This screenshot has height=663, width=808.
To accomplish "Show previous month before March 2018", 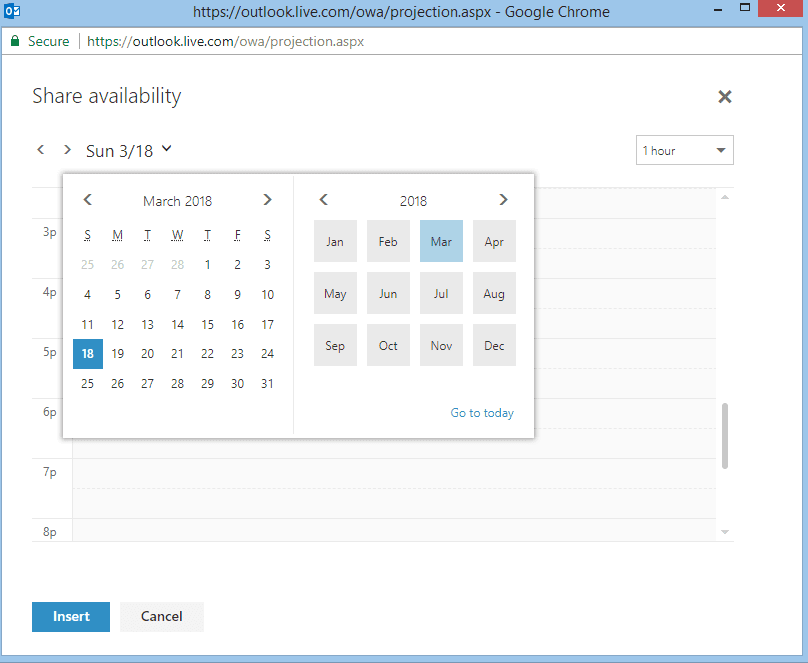I will click(x=88, y=199).
